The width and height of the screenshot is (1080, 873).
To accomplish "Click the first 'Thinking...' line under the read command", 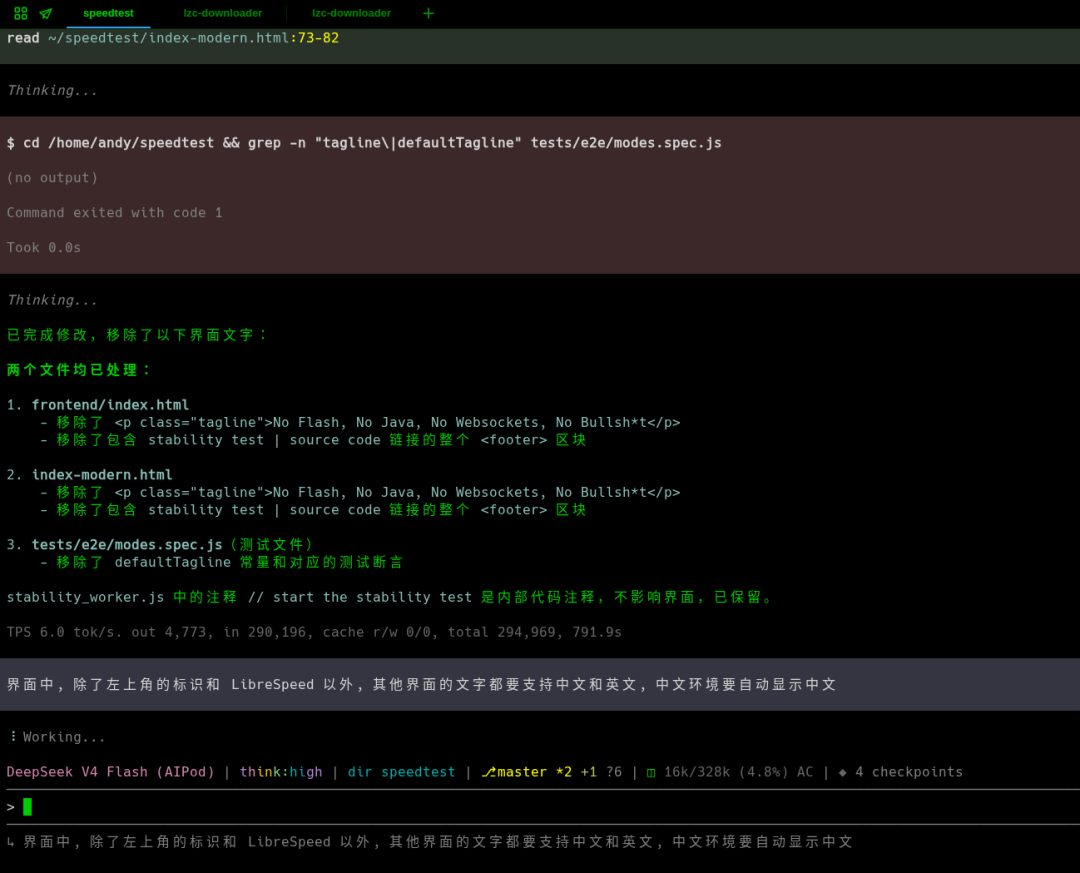I will (52, 90).
